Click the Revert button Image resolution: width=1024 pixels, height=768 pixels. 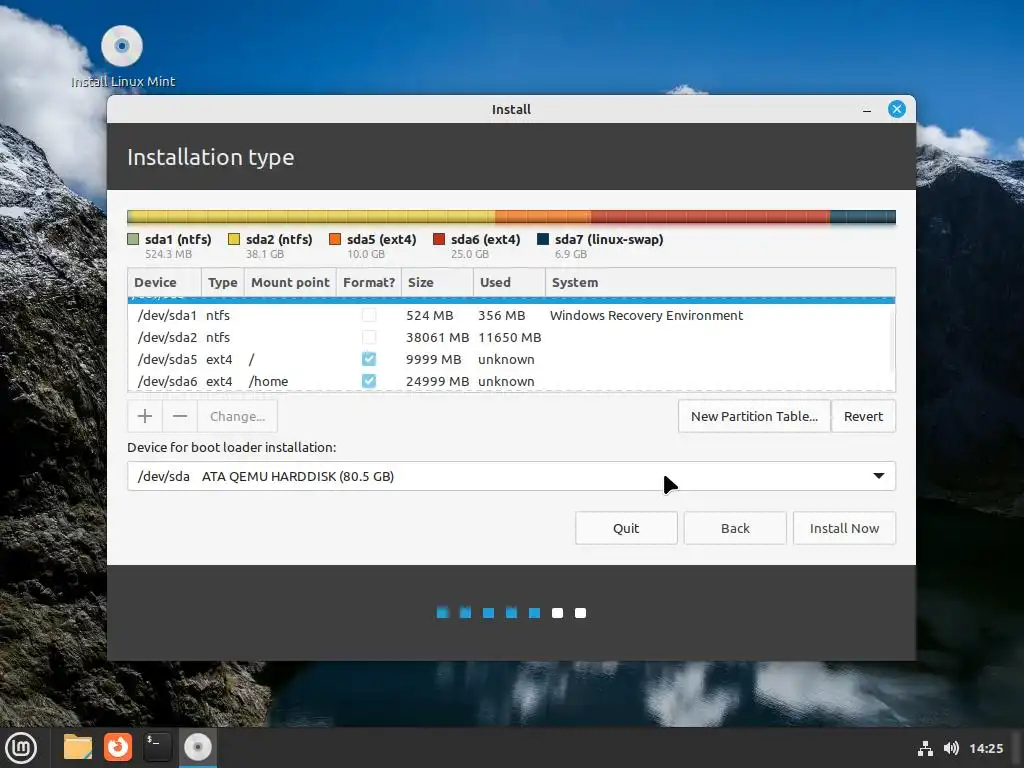pyautogui.click(x=863, y=416)
